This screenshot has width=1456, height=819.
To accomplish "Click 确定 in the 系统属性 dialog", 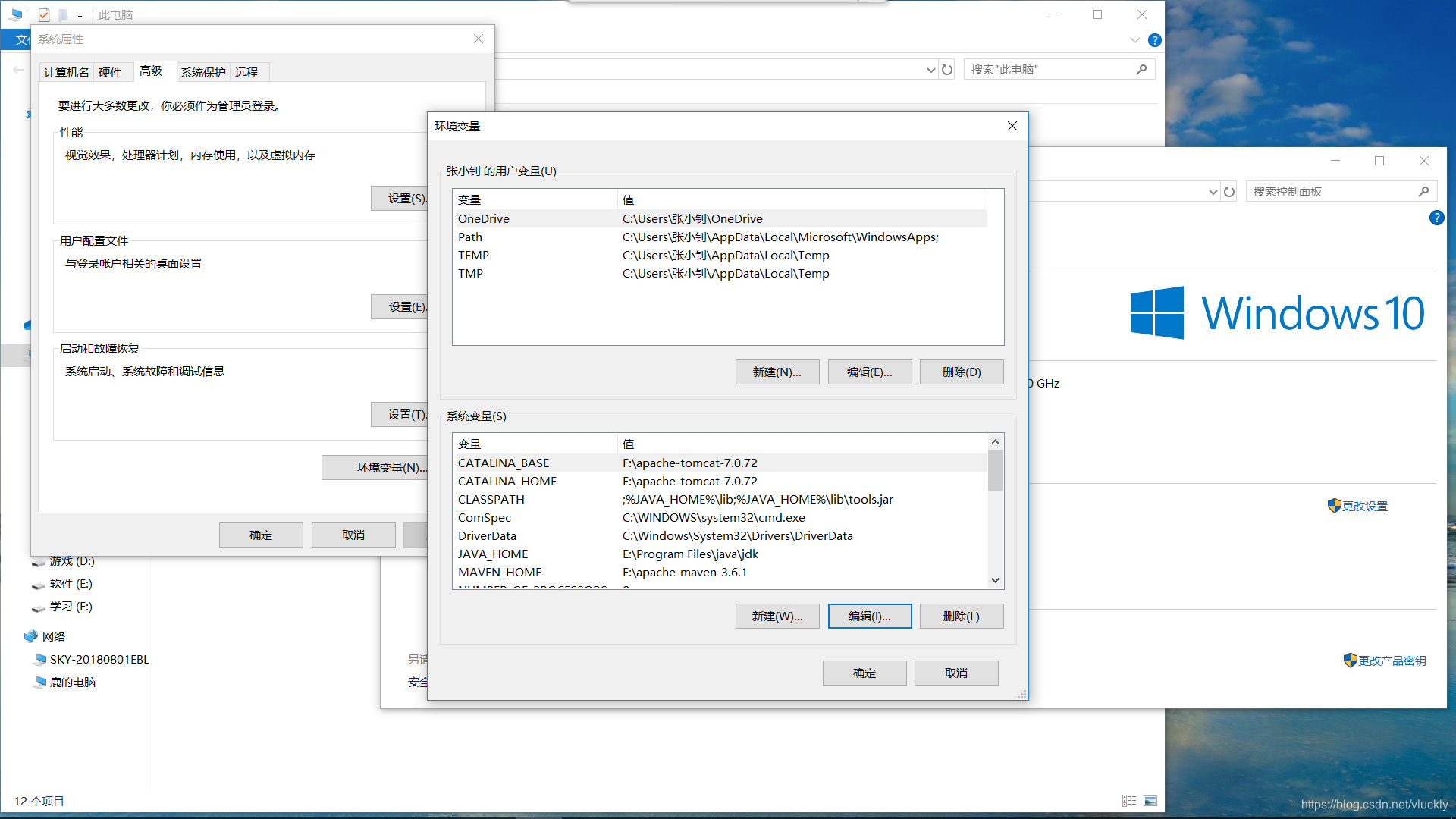I will pos(261,535).
